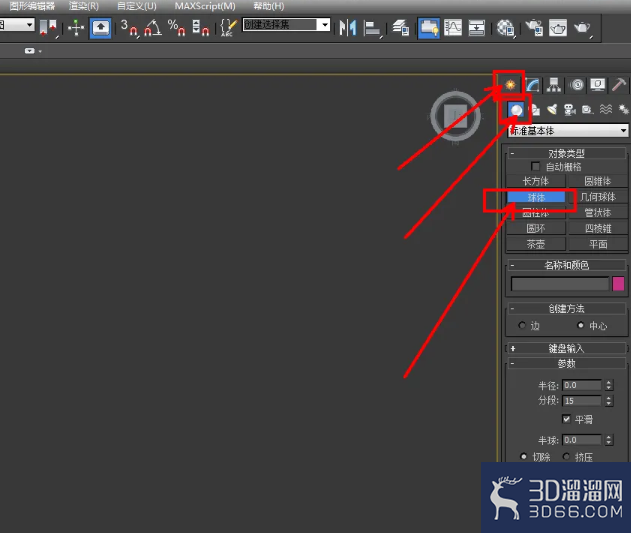Open 创建选择集 named selection dropdown
The width and height of the screenshot is (631, 533).
pos(325,25)
